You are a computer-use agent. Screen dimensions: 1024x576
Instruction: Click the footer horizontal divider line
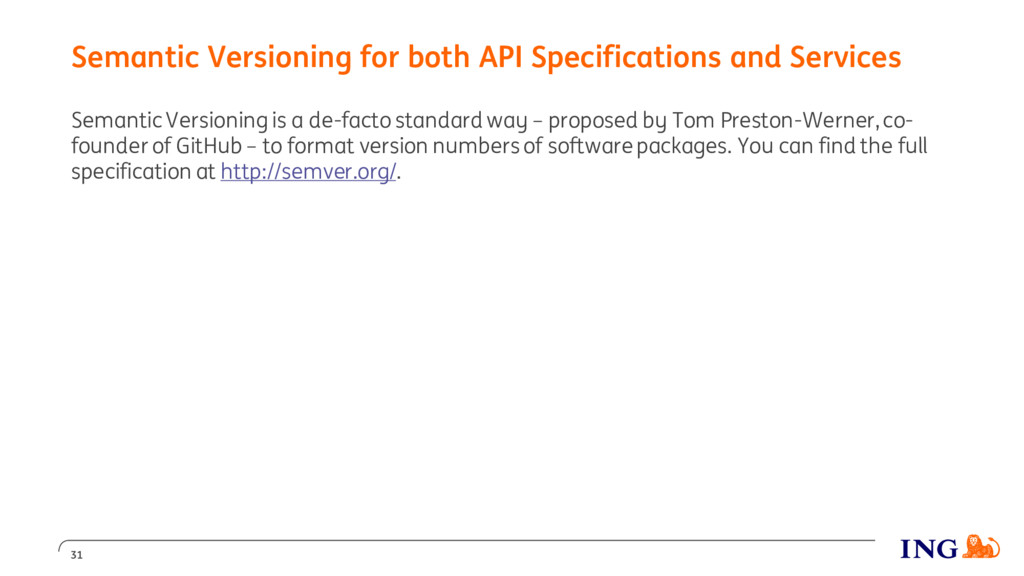(466, 541)
